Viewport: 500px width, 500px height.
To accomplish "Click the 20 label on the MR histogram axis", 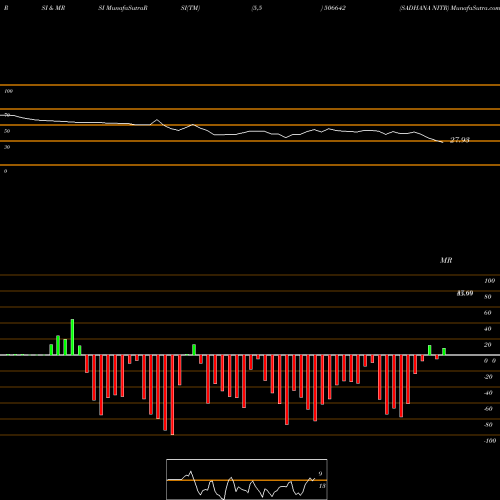I will coord(487,345).
